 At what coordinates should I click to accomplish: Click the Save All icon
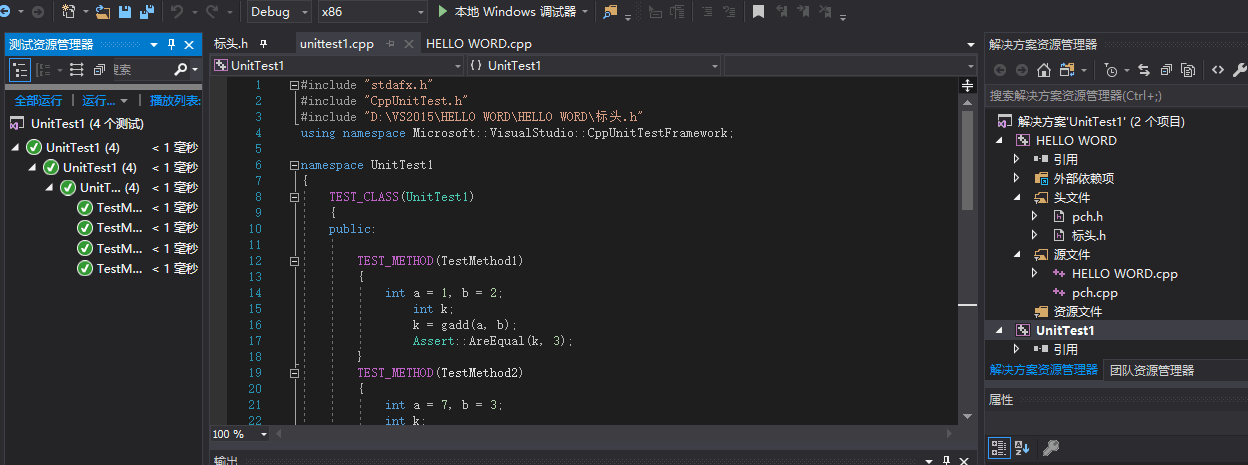coord(147,12)
